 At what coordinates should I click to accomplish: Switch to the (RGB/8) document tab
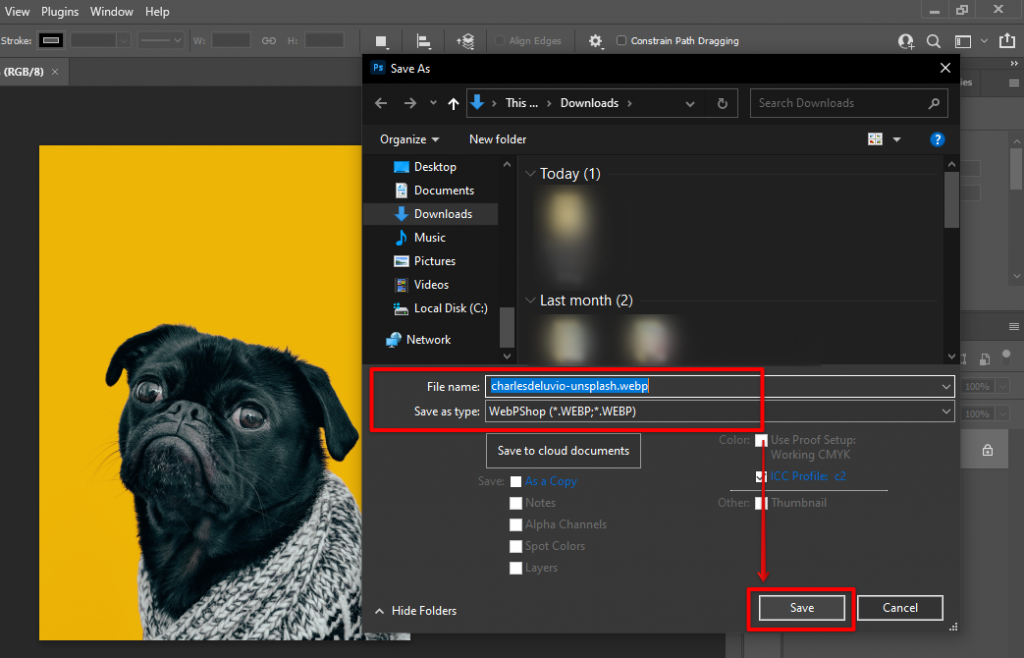tap(26, 72)
